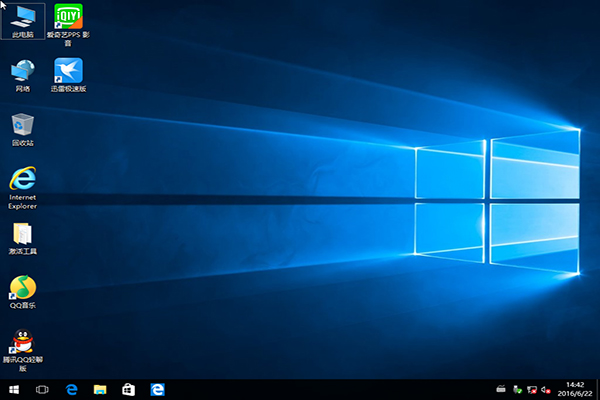The height and width of the screenshot is (400, 600).
Task: Launch Microsoft Edge from the taskbar
Action: (71, 388)
